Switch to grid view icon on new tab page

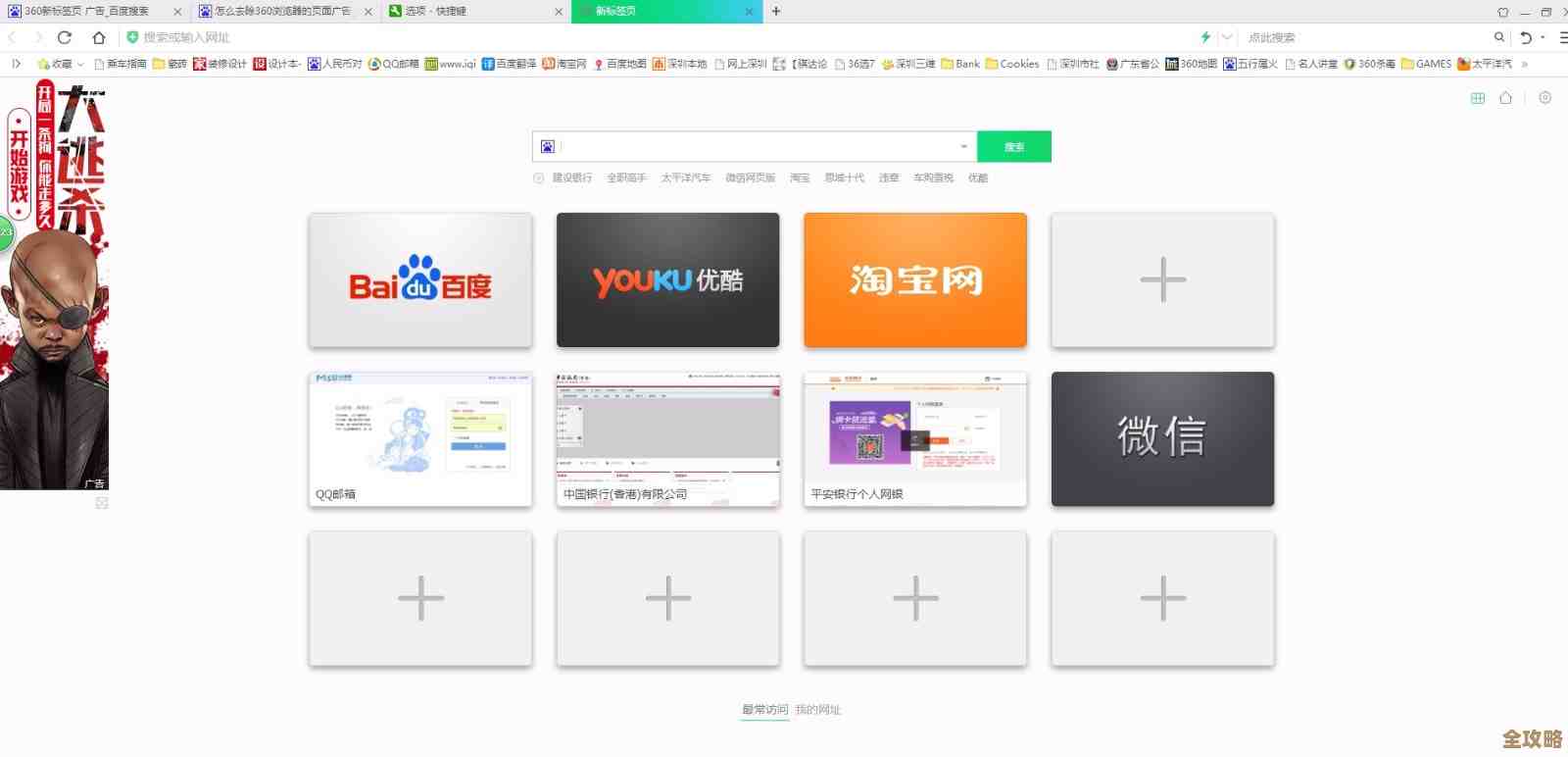[1478, 98]
